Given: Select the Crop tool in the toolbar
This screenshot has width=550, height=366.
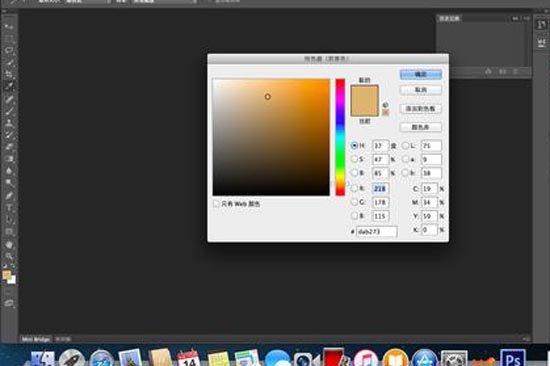Looking at the screenshot, I should pyautogui.click(x=9, y=74).
